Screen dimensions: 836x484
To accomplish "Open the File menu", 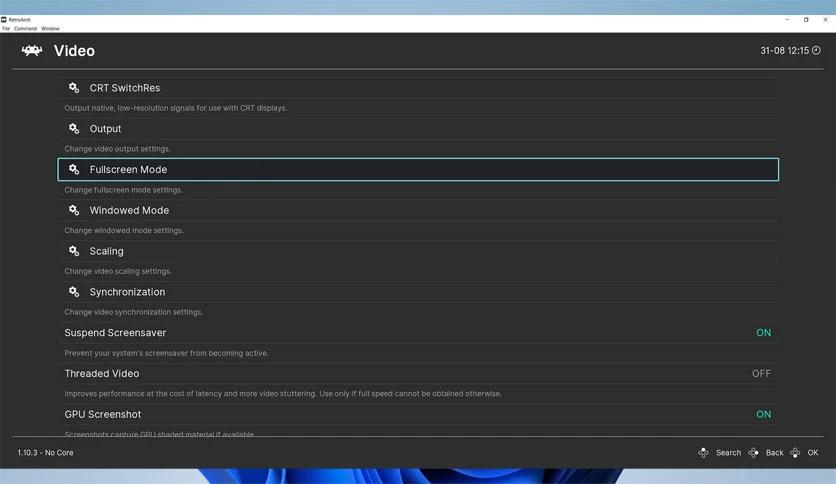I will 6,29.
